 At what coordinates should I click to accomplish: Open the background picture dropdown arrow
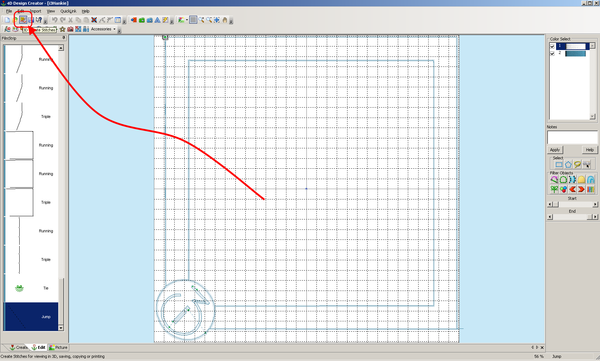(186, 20)
